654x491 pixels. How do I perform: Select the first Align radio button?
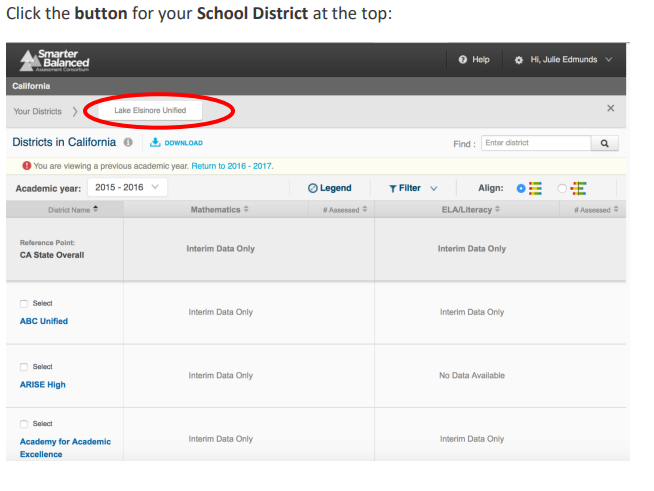pyautogui.click(x=521, y=189)
